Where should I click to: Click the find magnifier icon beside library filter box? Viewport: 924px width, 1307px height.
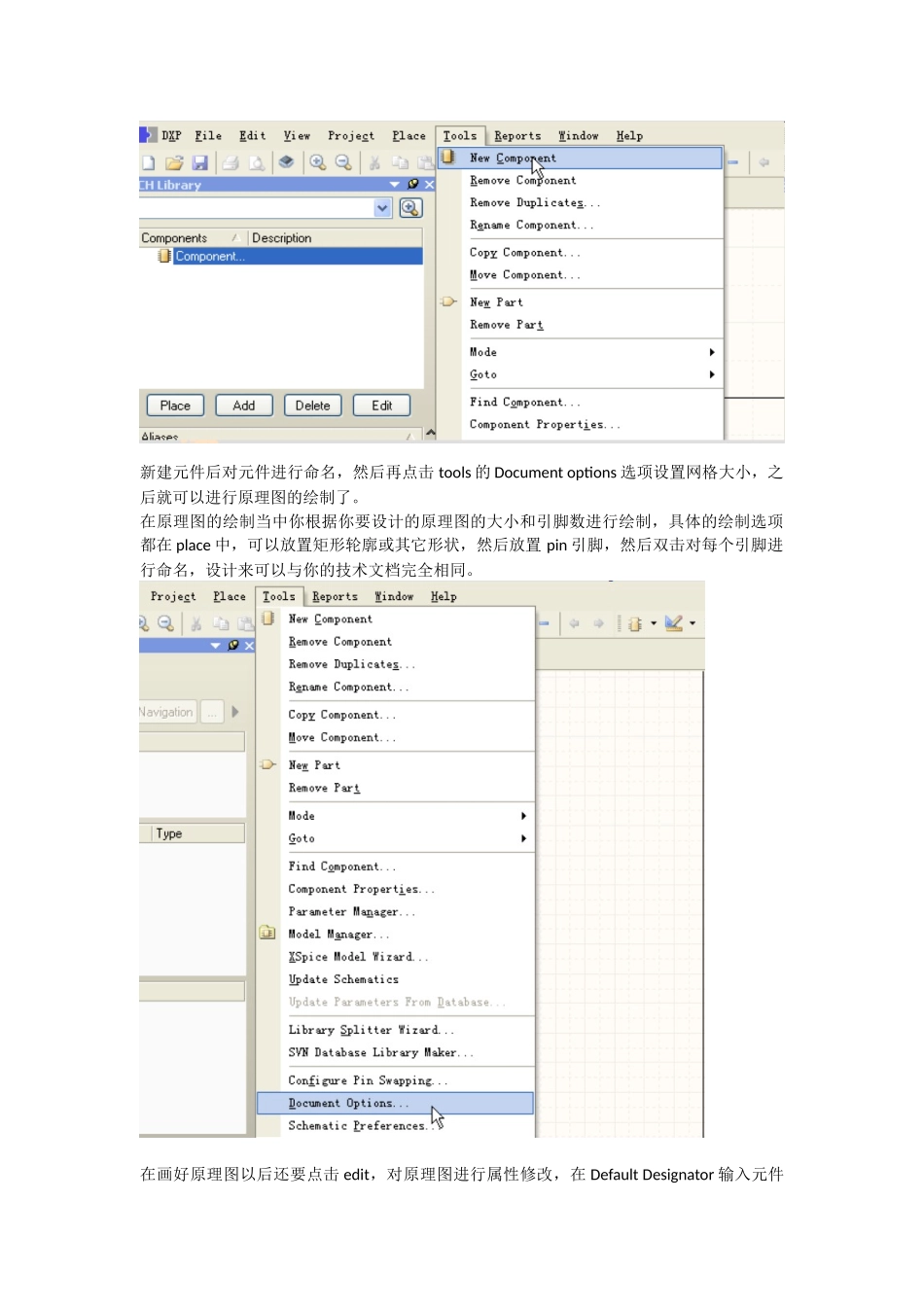pyautogui.click(x=410, y=207)
